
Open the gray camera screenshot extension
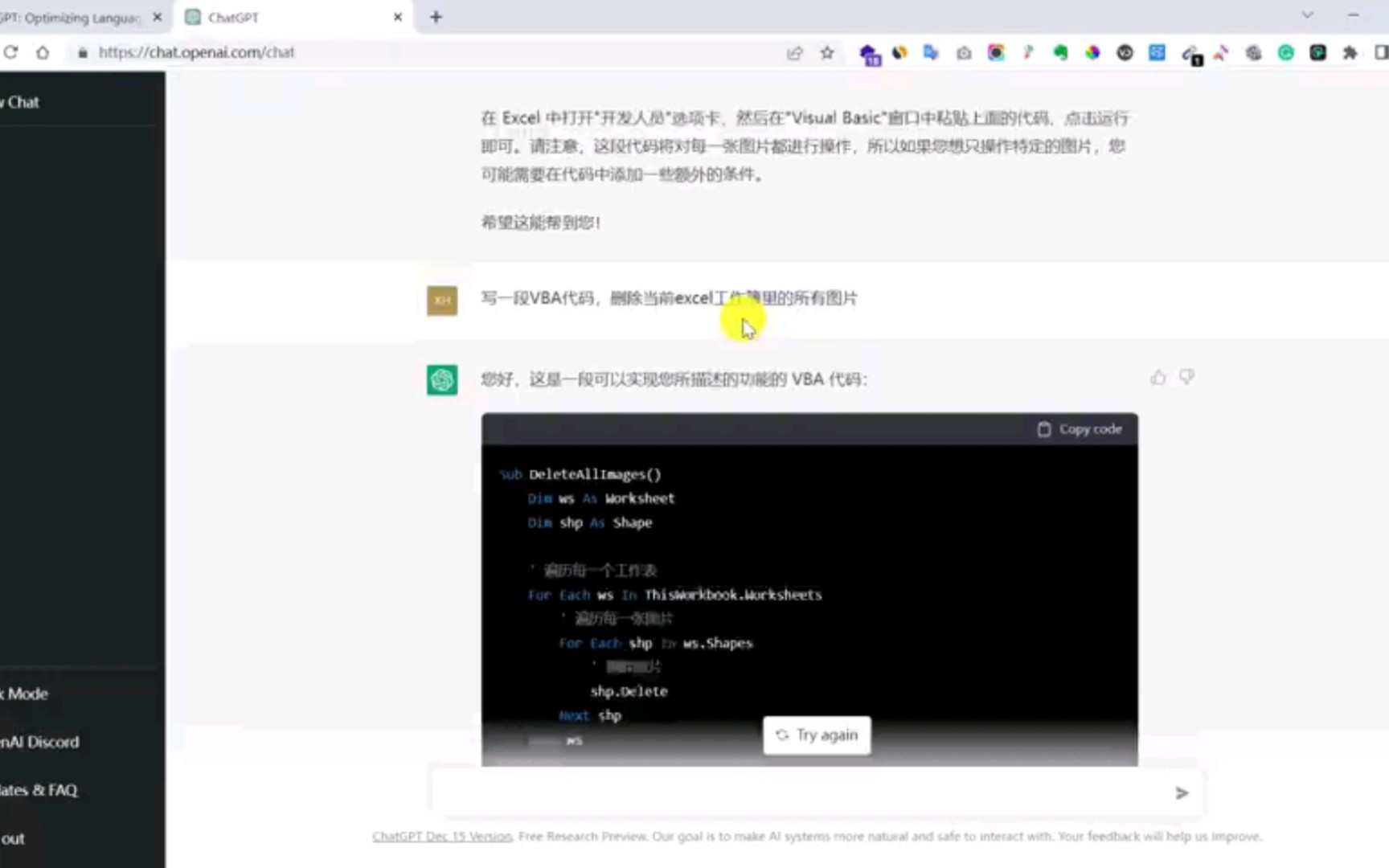pyautogui.click(x=964, y=53)
